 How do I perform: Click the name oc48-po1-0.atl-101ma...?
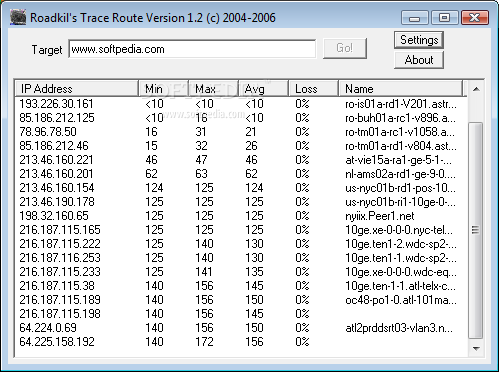point(401,300)
